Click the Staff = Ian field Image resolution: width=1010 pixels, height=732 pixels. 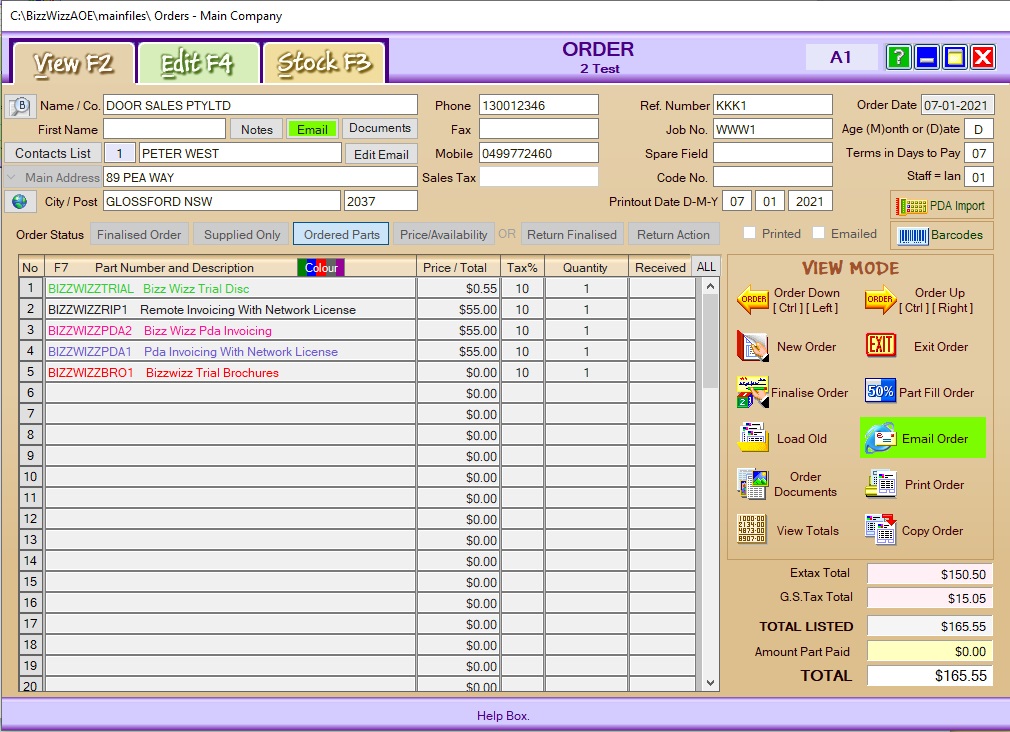(978, 177)
